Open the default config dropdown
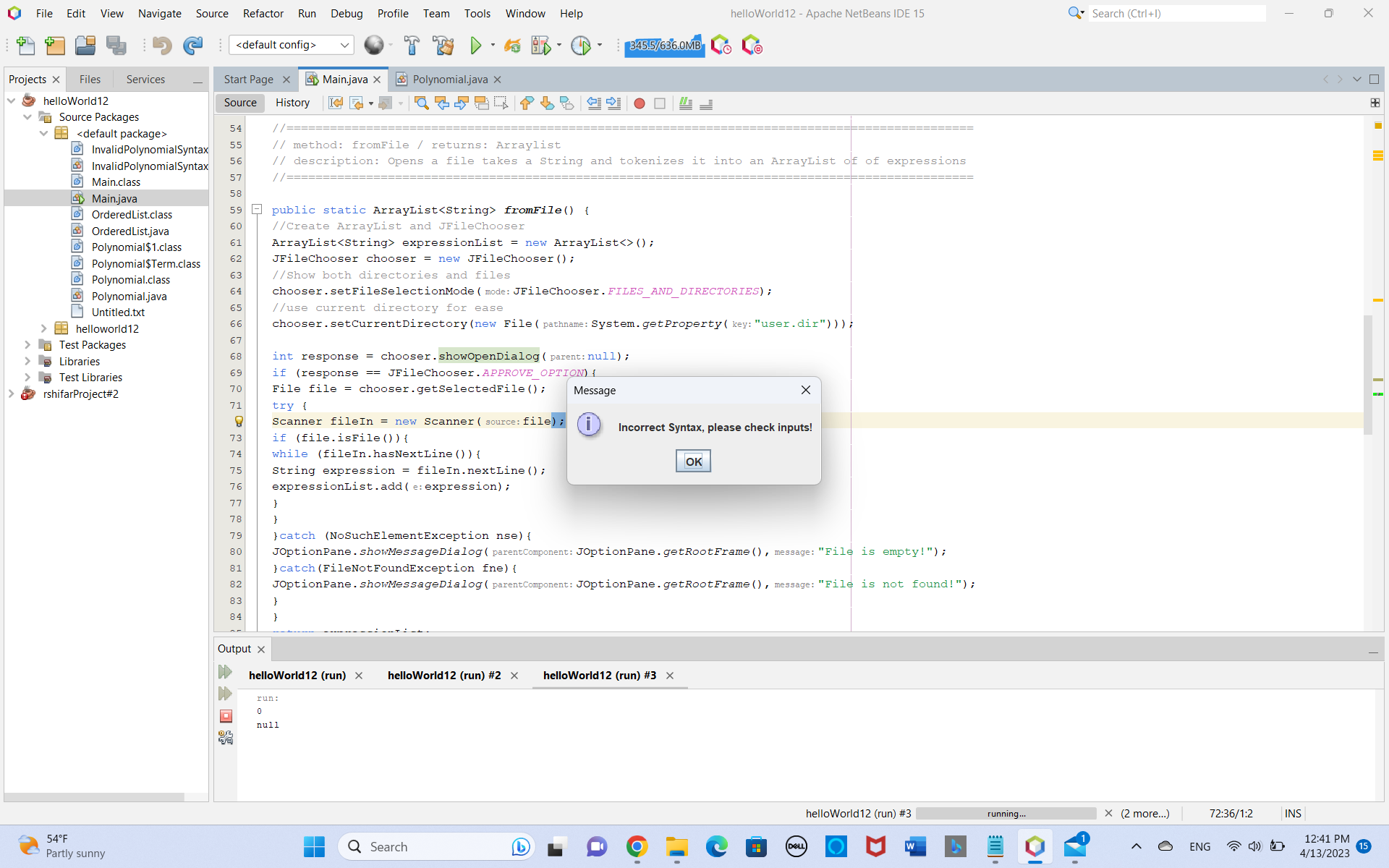This screenshot has height=868, width=1389. 291,45
